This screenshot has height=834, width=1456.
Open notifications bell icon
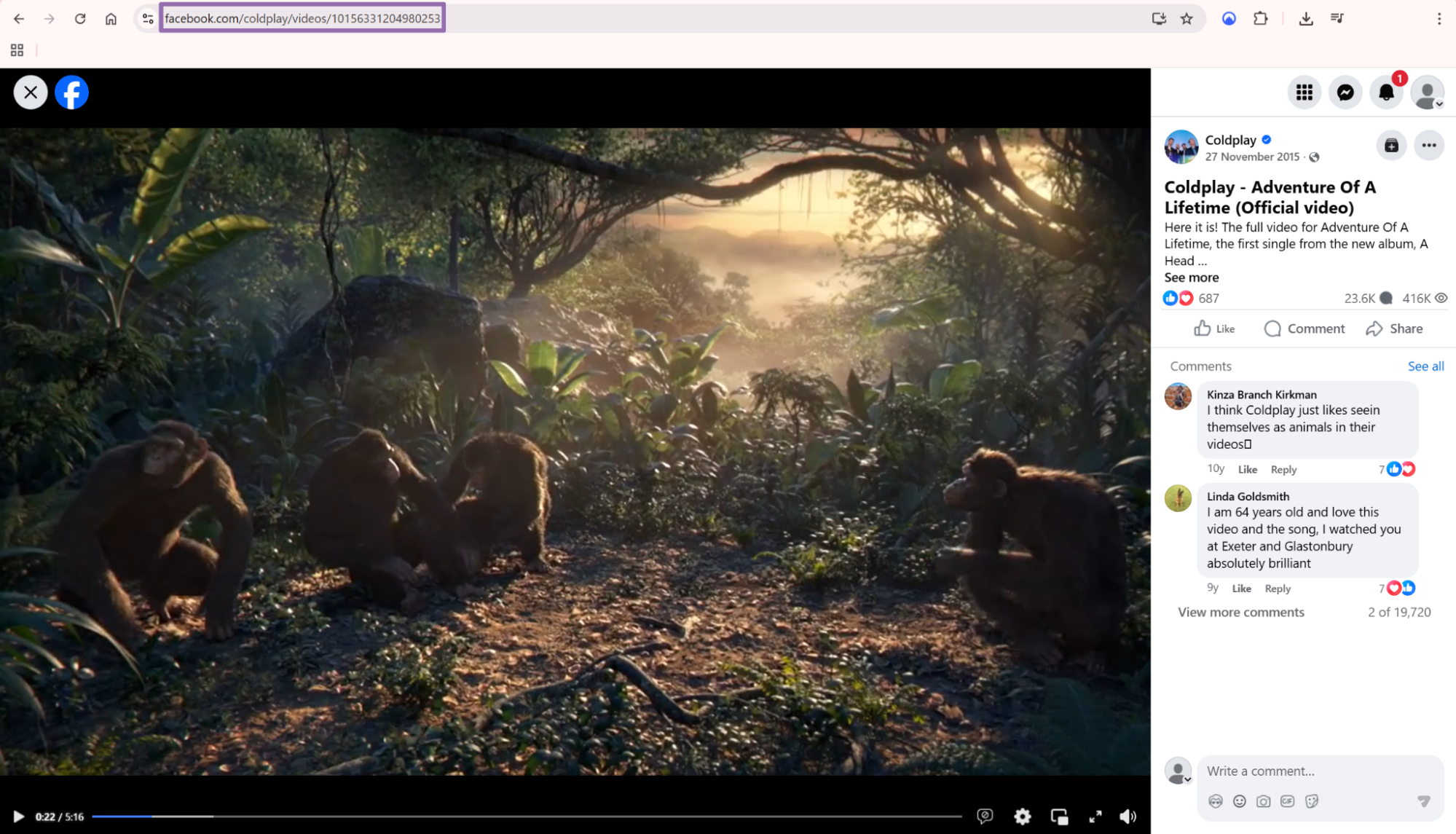tap(1386, 93)
